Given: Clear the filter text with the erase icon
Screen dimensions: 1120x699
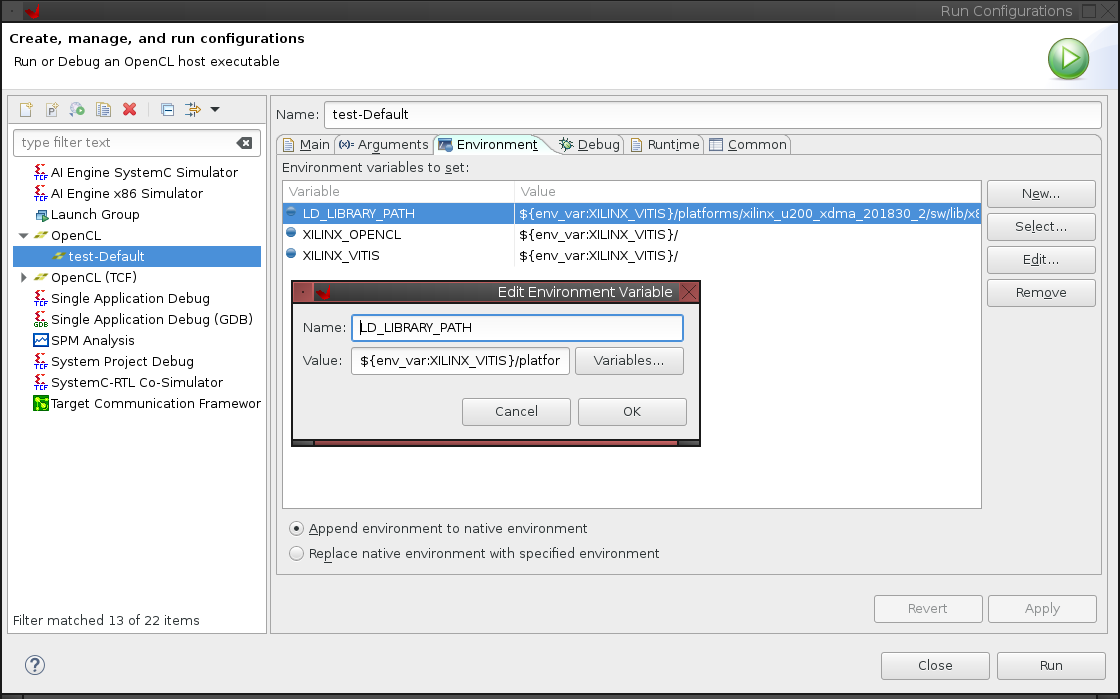Looking at the screenshot, I should (x=244, y=143).
